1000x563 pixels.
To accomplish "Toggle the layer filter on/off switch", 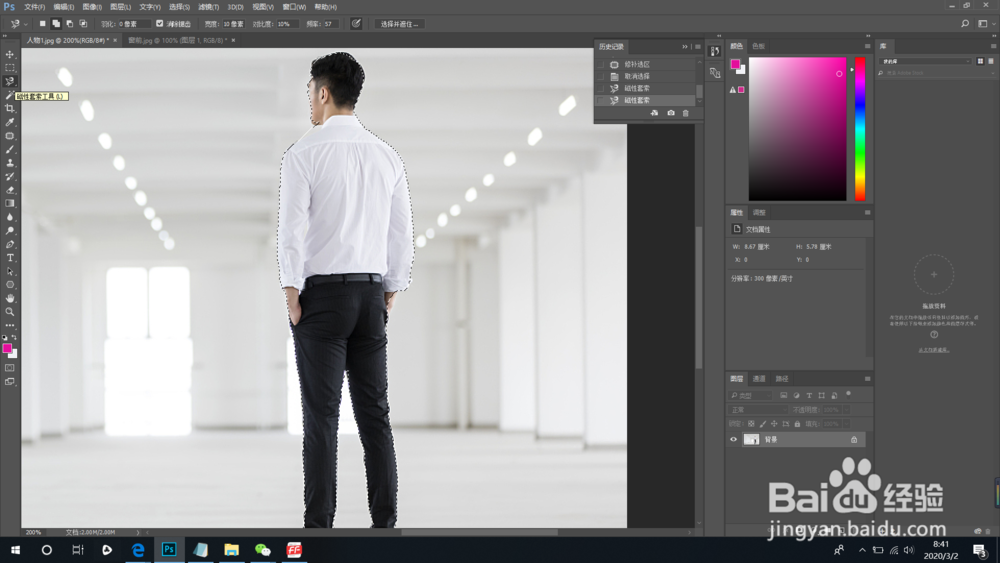I will [x=848, y=394].
